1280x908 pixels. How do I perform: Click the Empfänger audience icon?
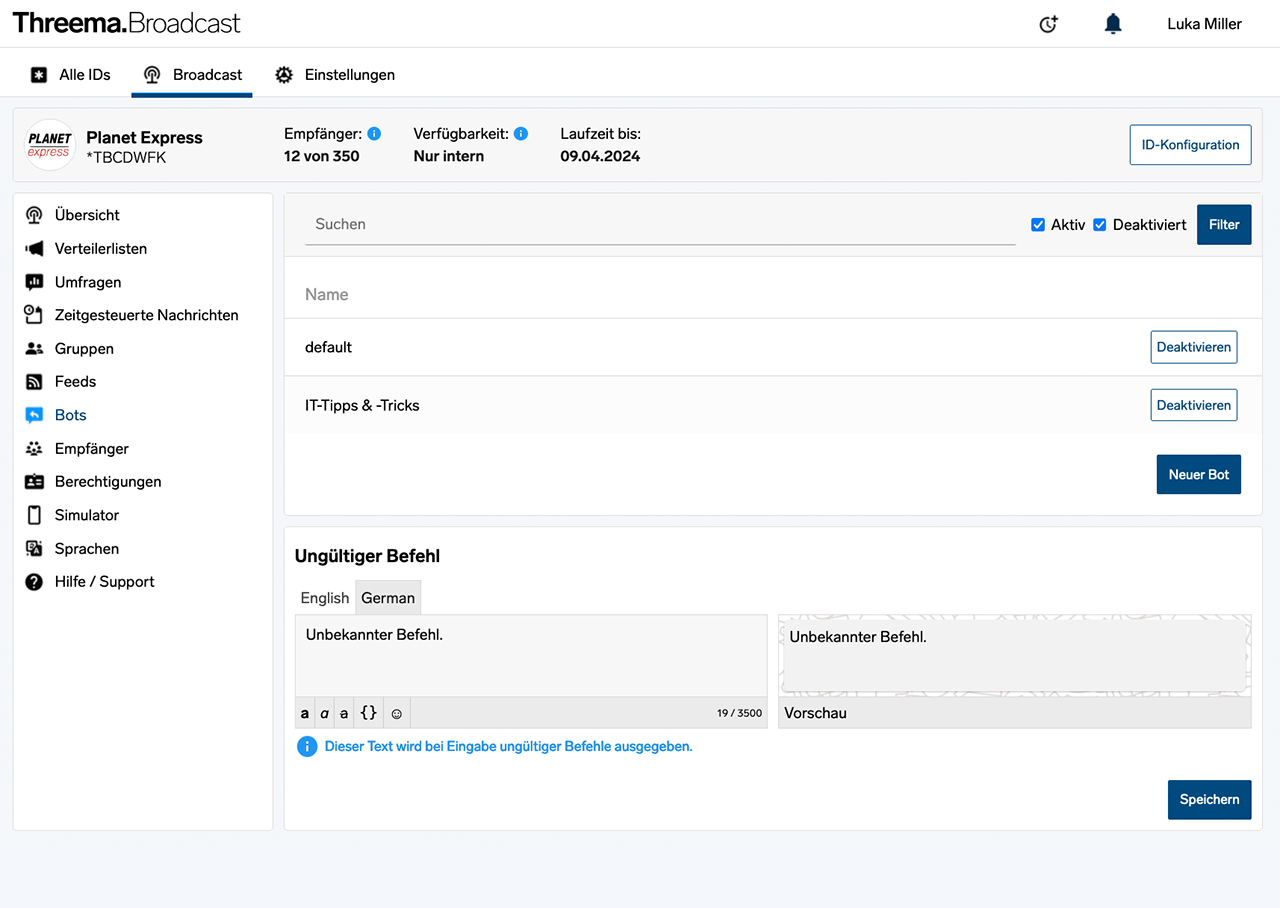pos(34,449)
